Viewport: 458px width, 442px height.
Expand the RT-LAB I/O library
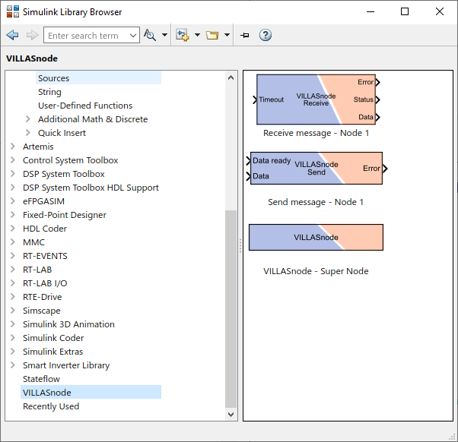tap(13, 283)
